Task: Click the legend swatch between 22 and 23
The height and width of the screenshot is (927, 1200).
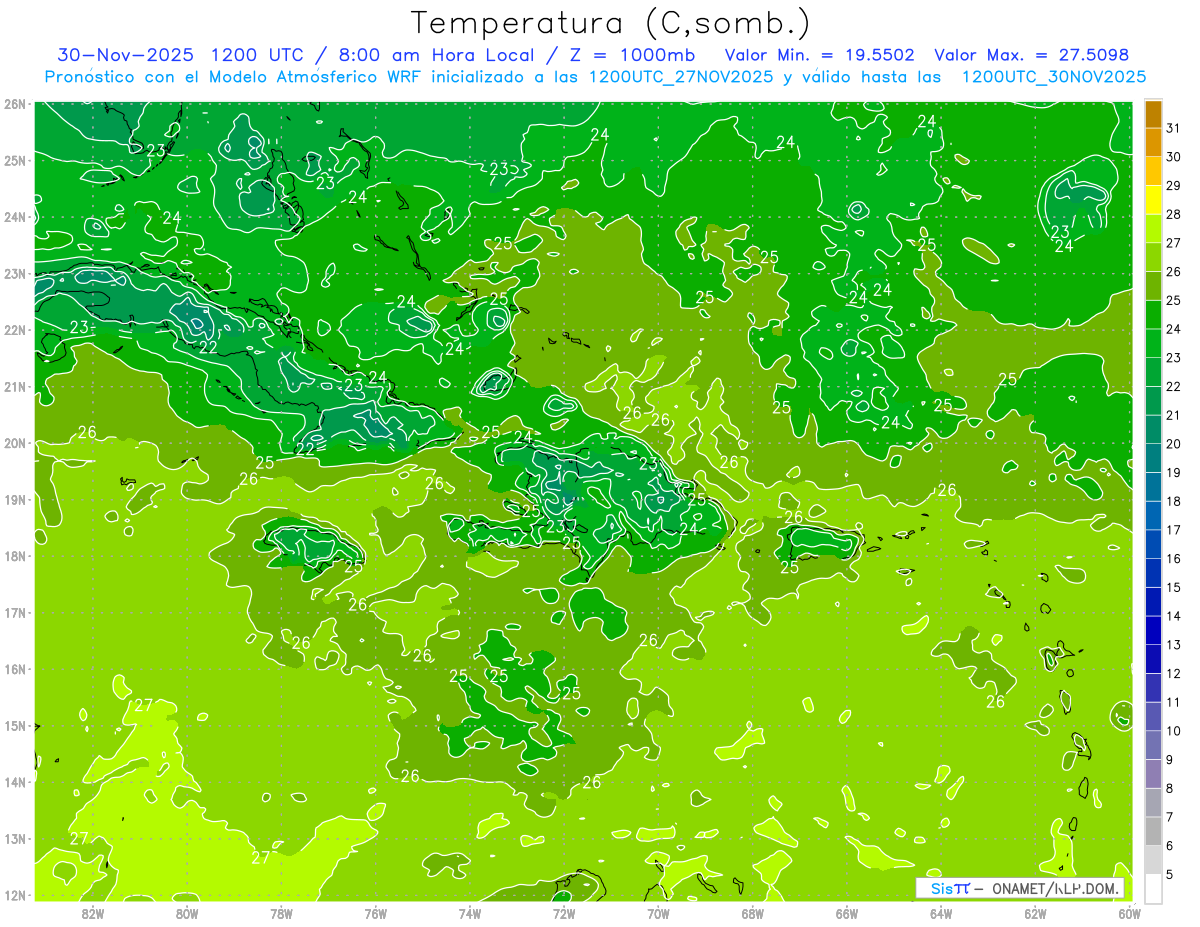Action: 1153,372
